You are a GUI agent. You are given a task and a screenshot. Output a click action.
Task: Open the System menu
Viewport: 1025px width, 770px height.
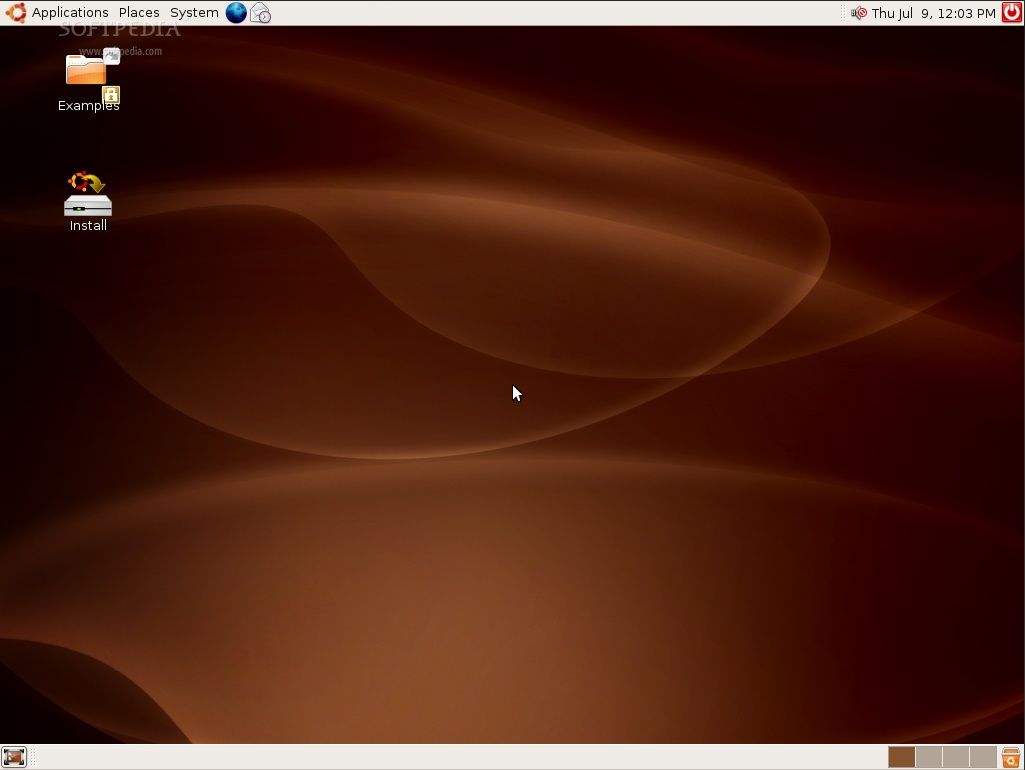tap(194, 13)
